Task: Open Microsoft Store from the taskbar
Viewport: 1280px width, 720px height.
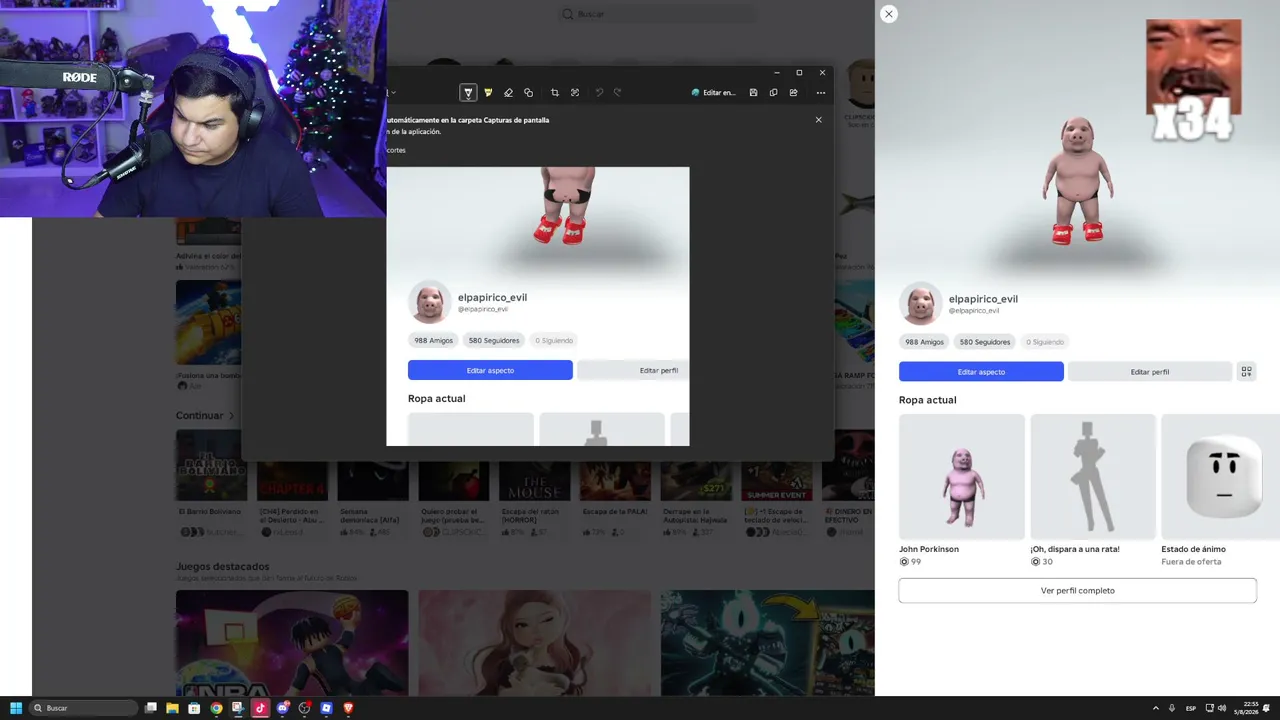Action: tap(195, 708)
